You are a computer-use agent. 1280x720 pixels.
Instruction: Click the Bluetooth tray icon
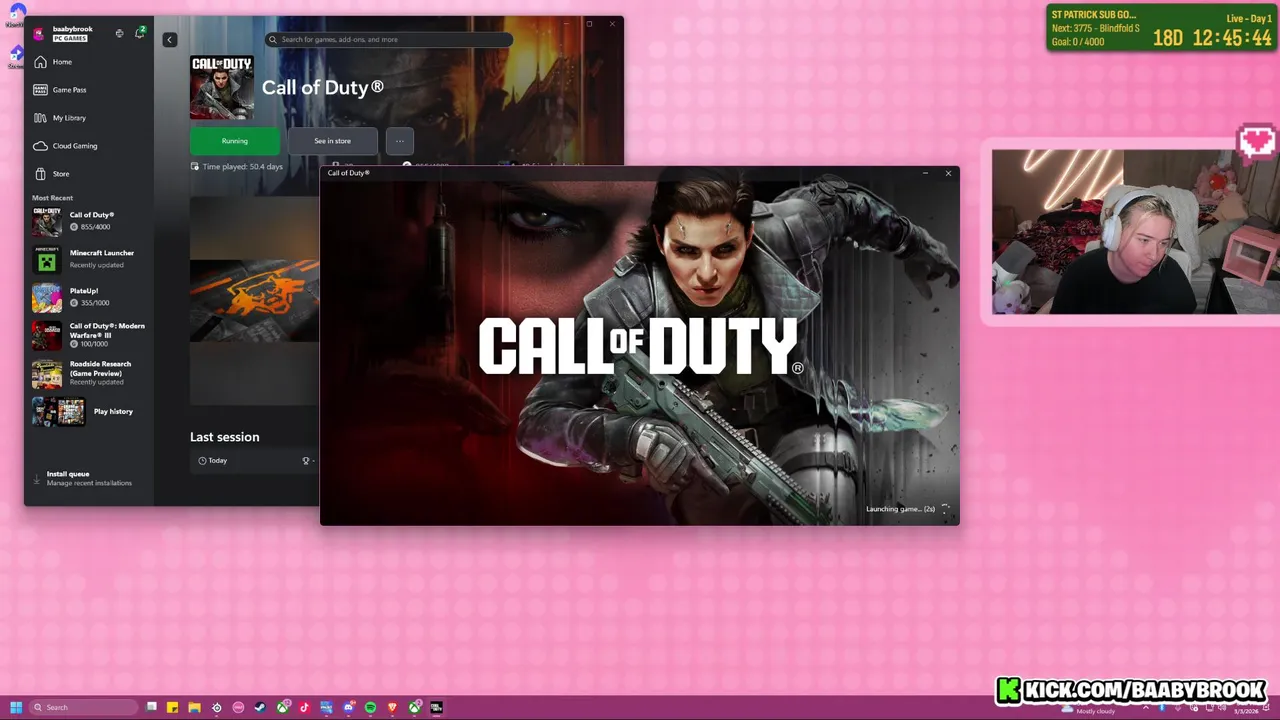[1162, 708]
